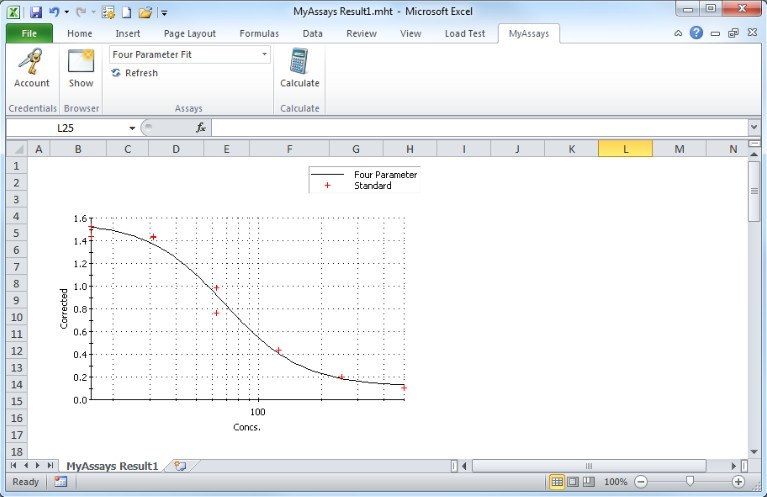Select row 1 header
This screenshot has height=497, width=767.
point(17,166)
